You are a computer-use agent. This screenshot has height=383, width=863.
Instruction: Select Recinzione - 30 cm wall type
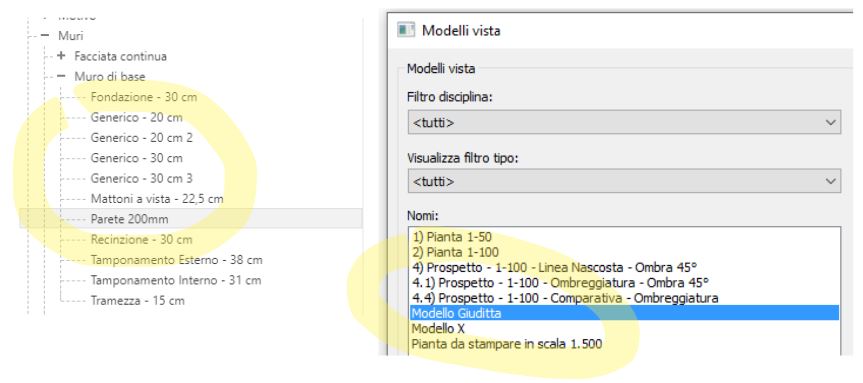click(x=141, y=239)
